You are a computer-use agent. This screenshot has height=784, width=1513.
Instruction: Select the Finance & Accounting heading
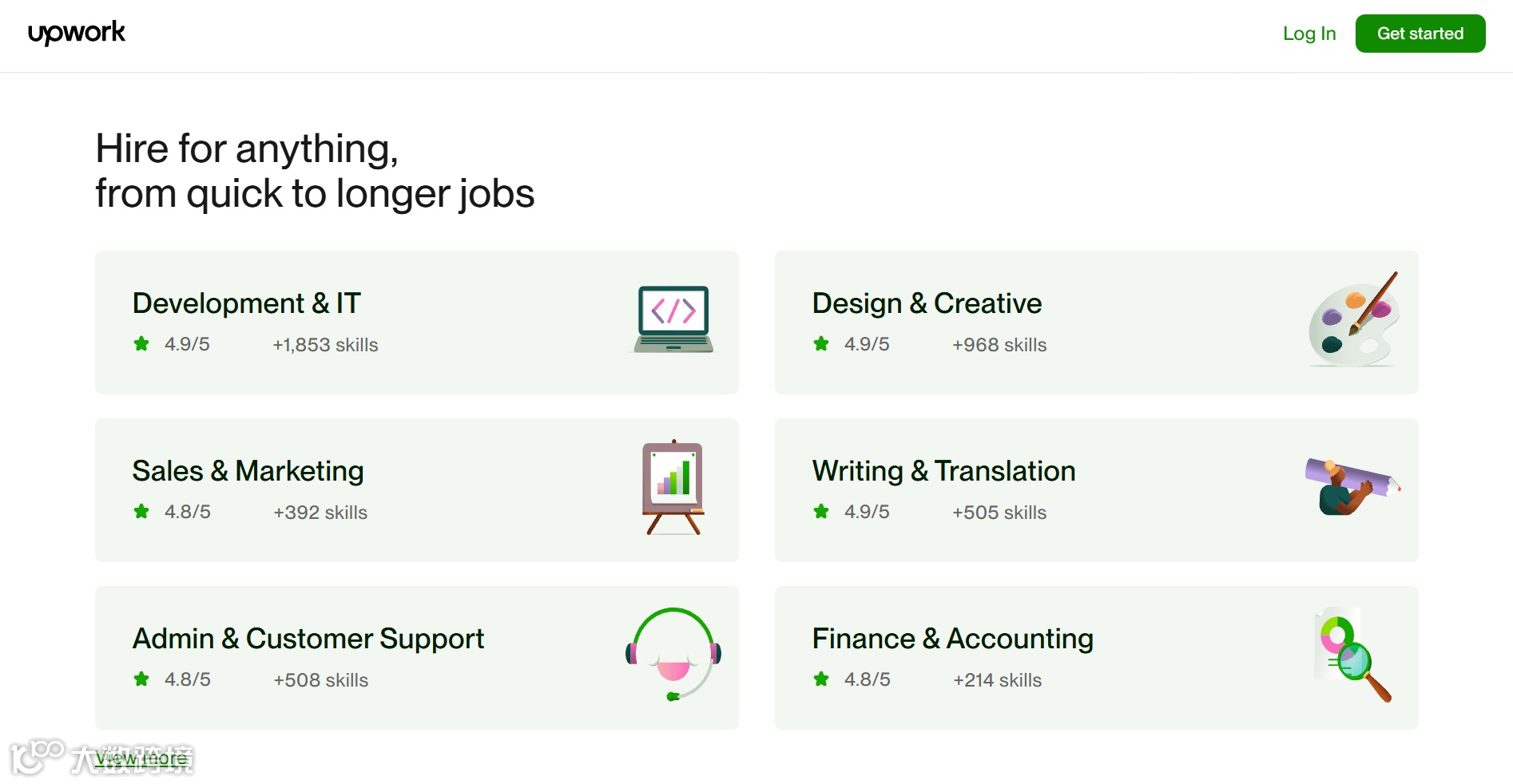tap(952, 639)
